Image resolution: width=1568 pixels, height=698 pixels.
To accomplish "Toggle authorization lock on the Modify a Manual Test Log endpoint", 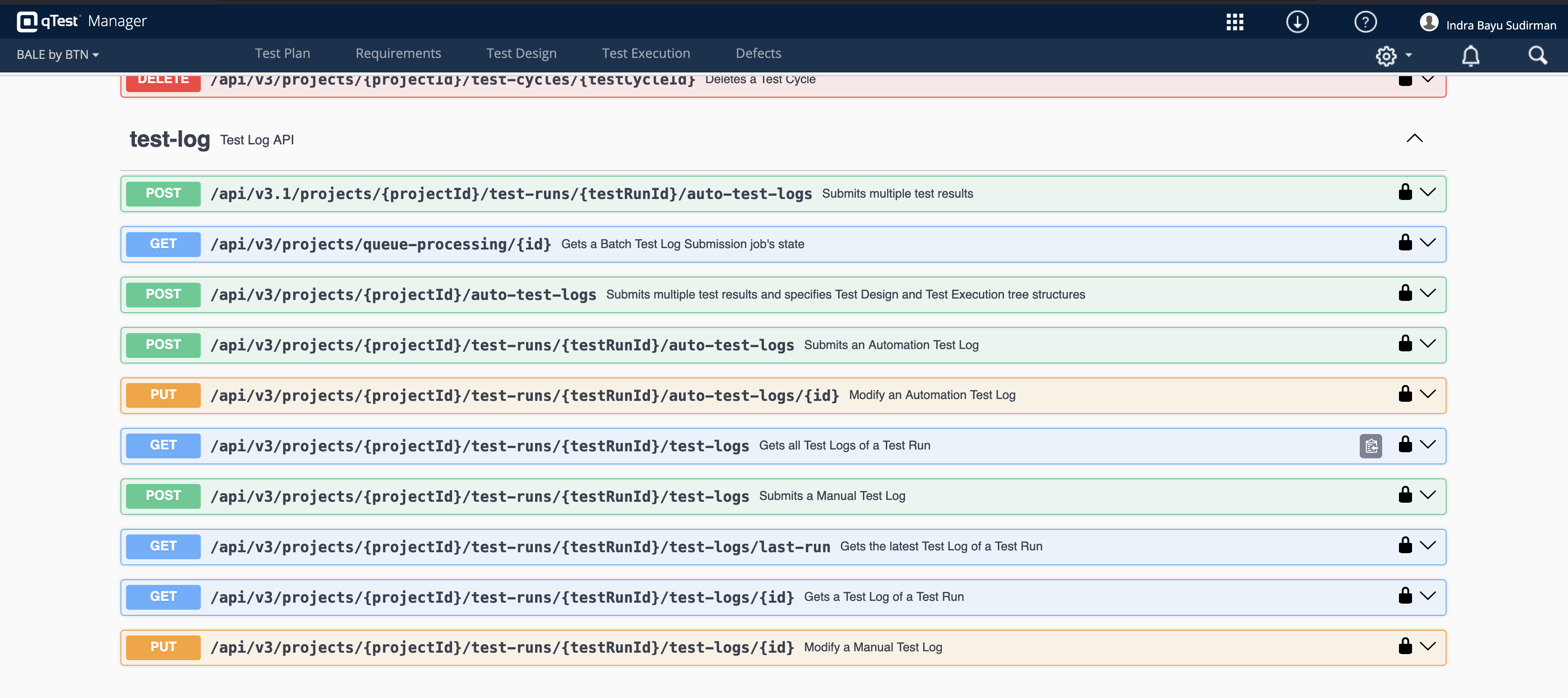I will point(1405,646).
